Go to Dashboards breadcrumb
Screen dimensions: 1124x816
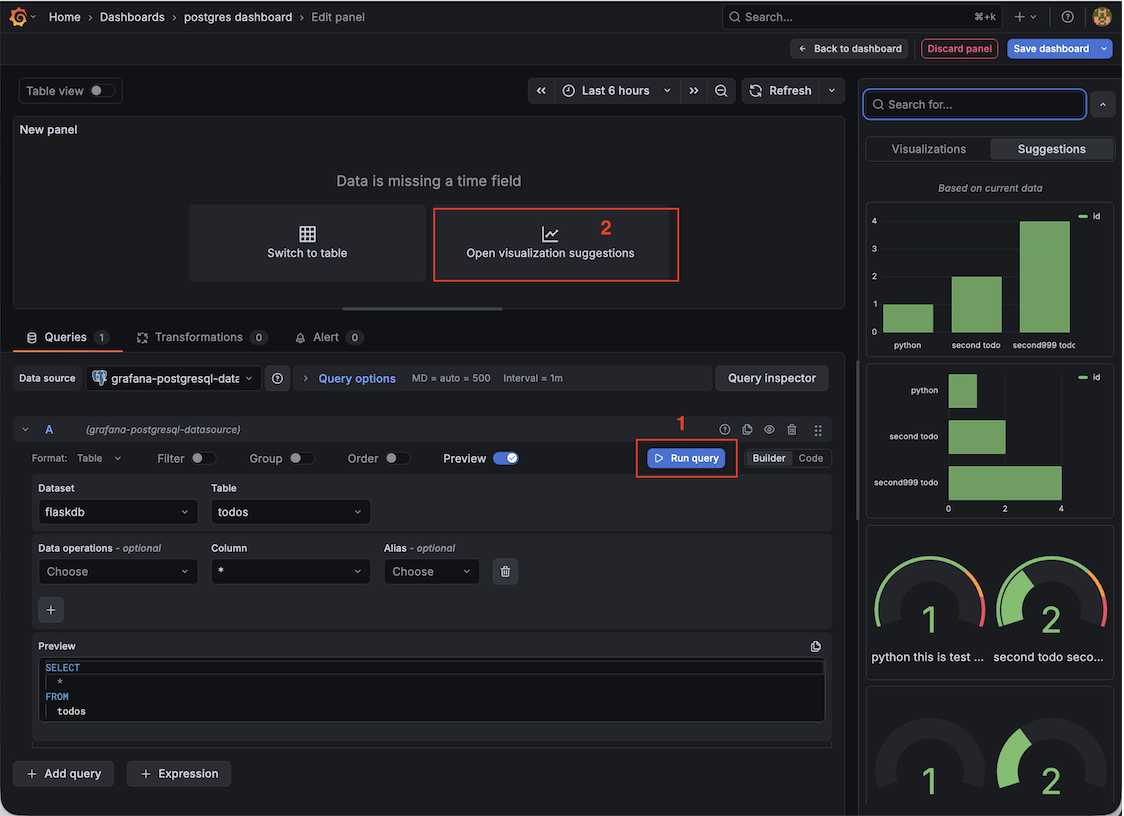[132, 16]
